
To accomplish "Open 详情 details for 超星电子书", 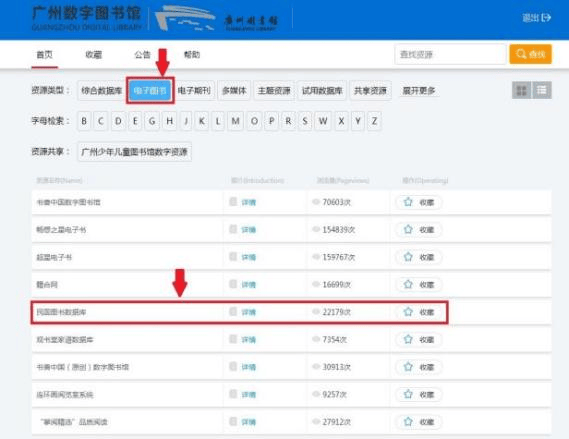I will click(x=249, y=258).
